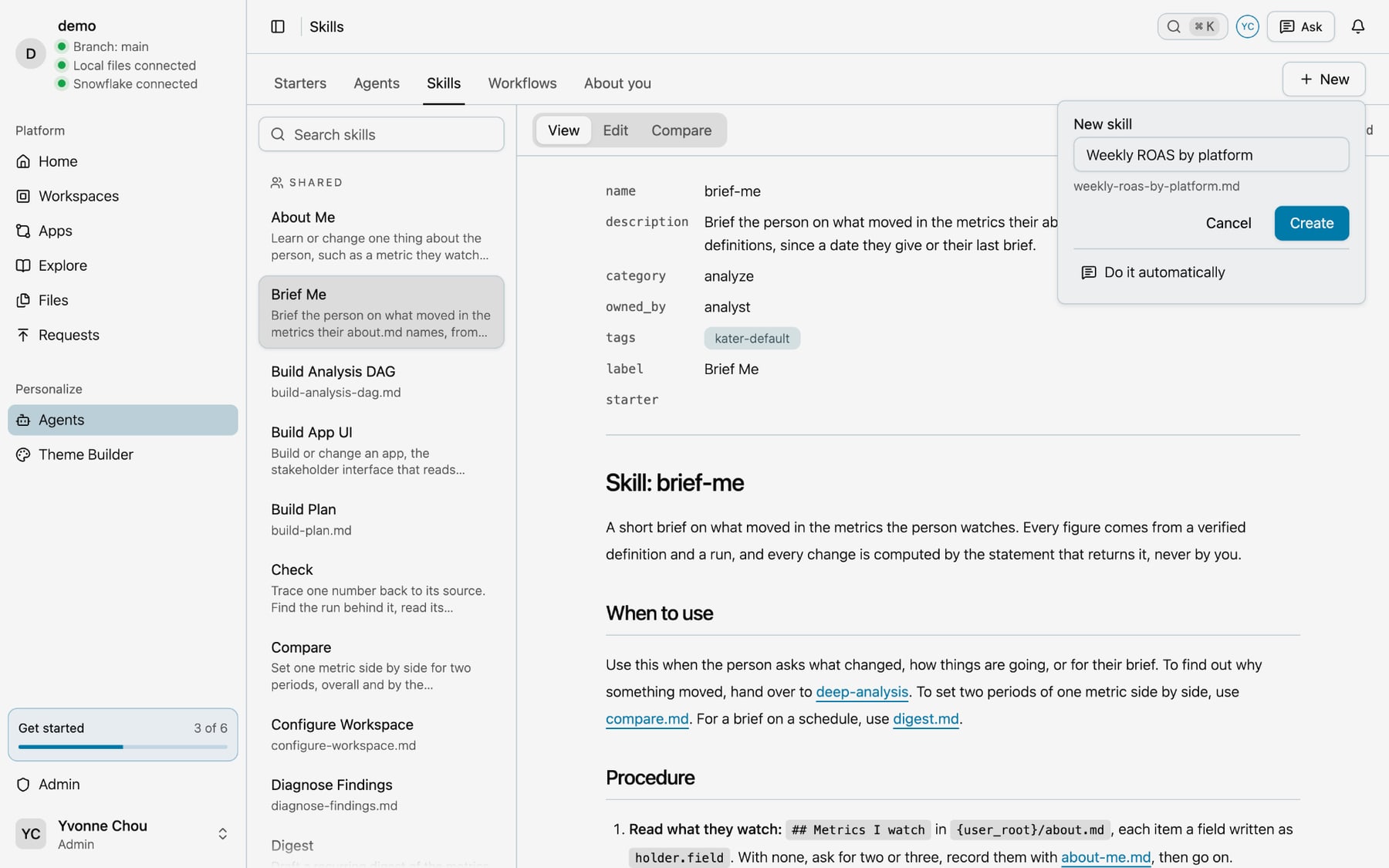1389x868 pixels.
Task: Click the New button
Action: (1323, 79)
